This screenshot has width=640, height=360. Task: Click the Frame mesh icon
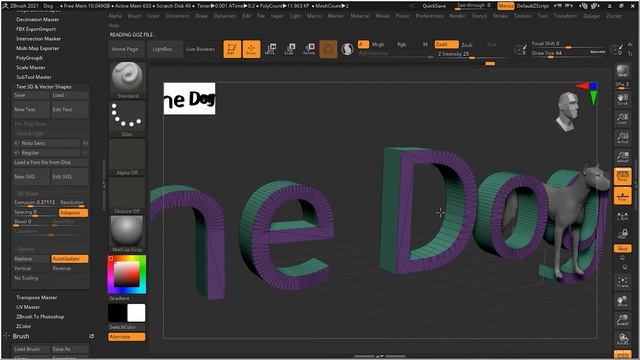pyautogui.click(x=622, y=282)
